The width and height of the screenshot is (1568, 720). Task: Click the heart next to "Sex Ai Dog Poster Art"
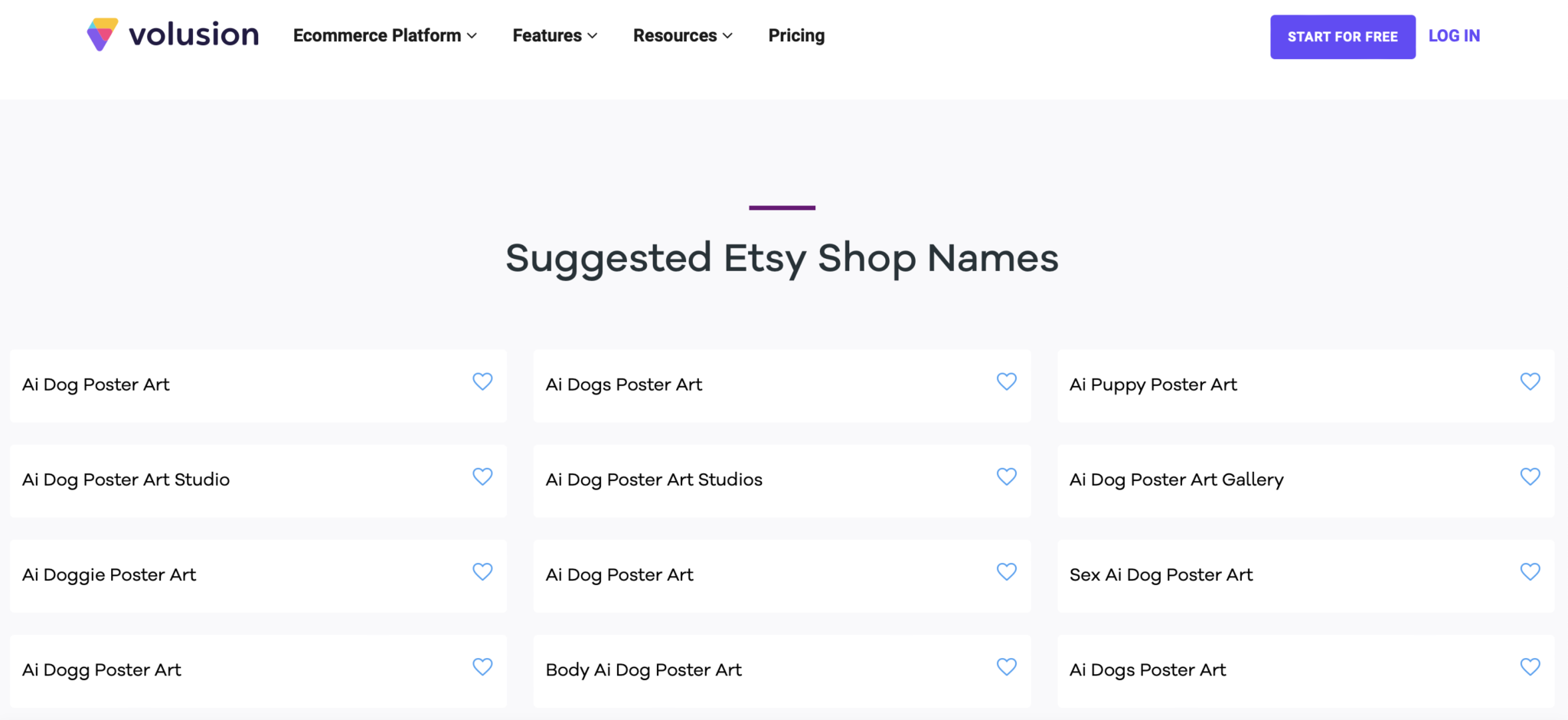pyautogui.click(x=1530, y=571)
